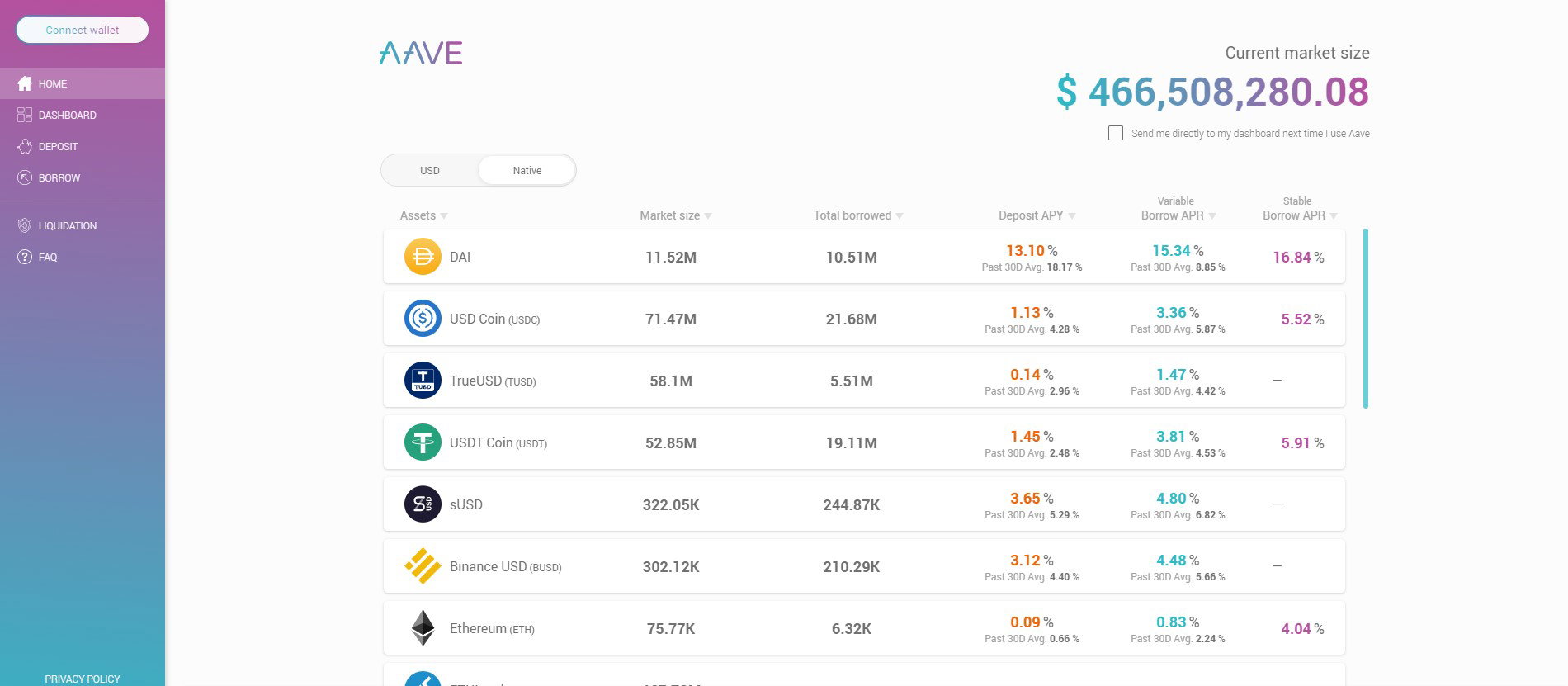Select the Native currency toggle option

pos(527,170)
